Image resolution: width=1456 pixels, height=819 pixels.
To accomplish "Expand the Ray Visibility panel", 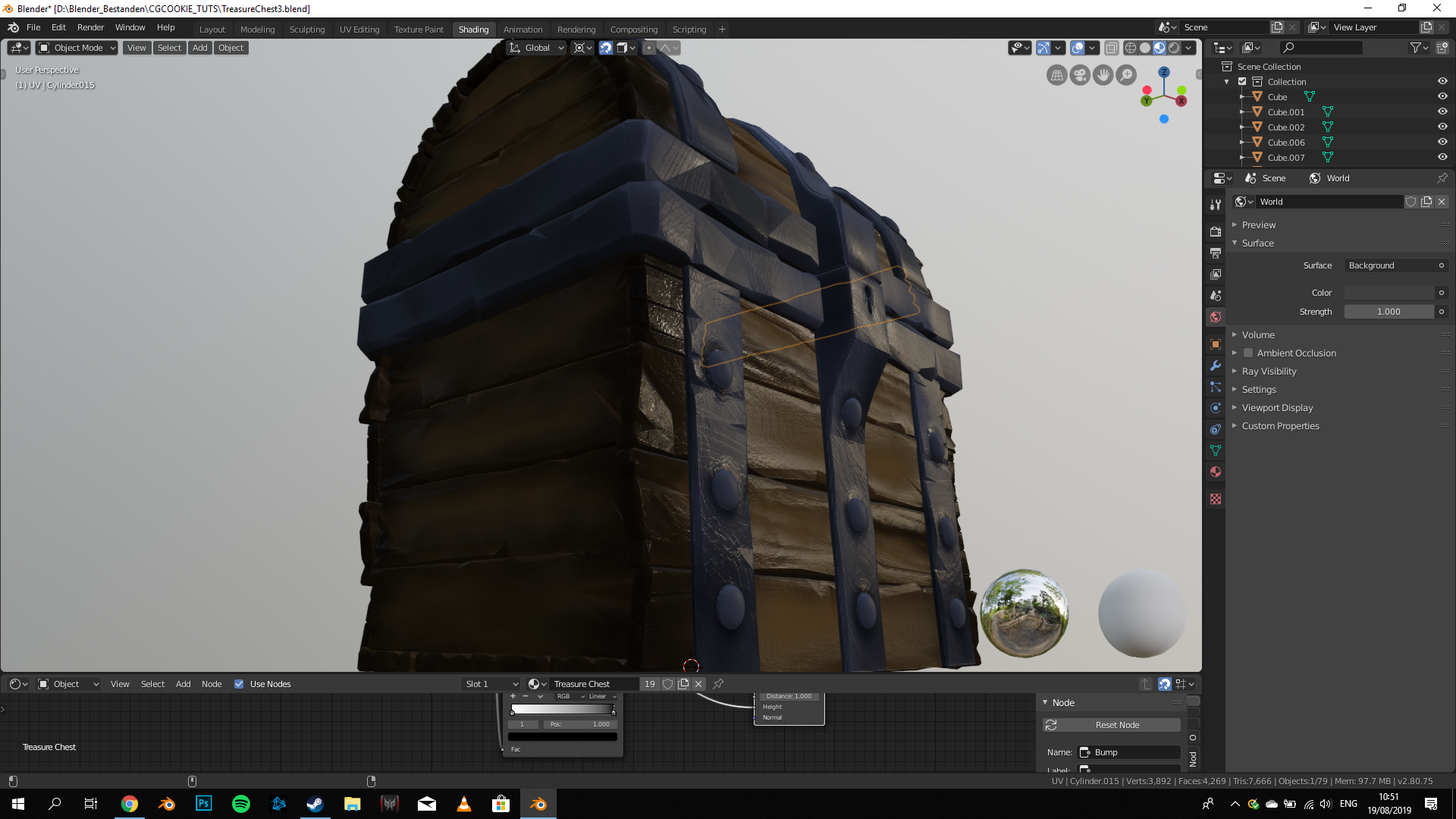I will point(1269,371).
